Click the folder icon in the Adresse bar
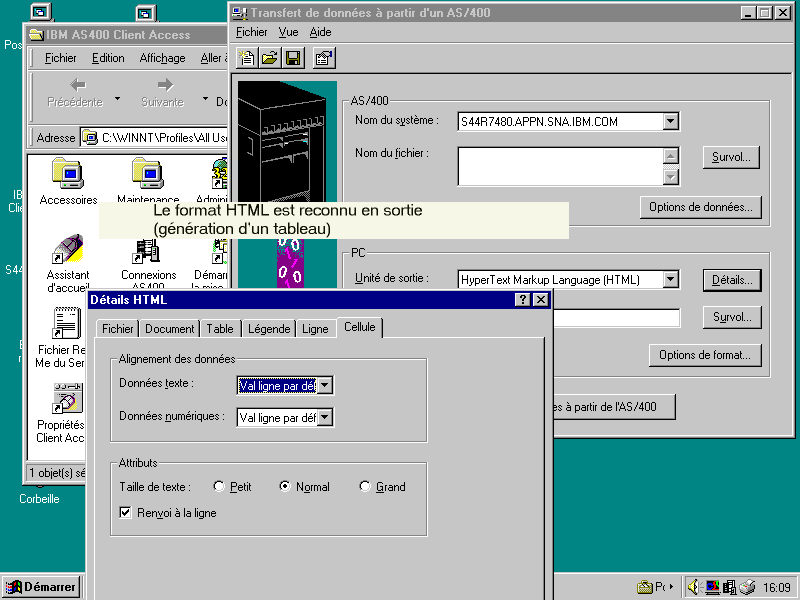Screen dimensions: 800x600 click(90, 137)
